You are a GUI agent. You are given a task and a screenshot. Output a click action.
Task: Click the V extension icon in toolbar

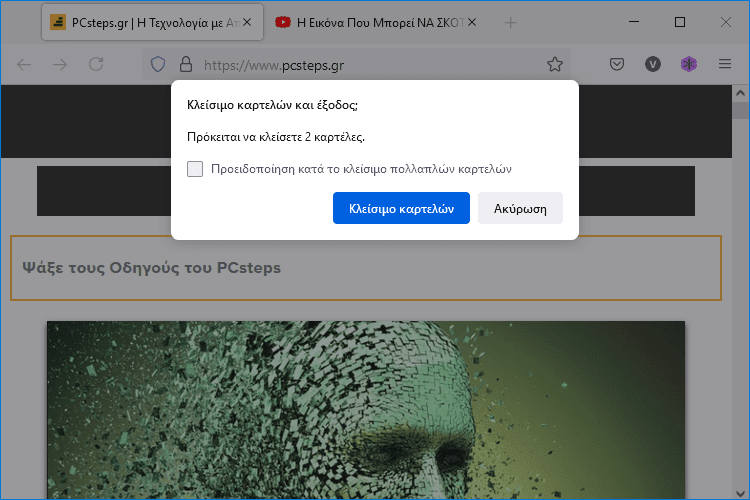[x=653, y=64]
